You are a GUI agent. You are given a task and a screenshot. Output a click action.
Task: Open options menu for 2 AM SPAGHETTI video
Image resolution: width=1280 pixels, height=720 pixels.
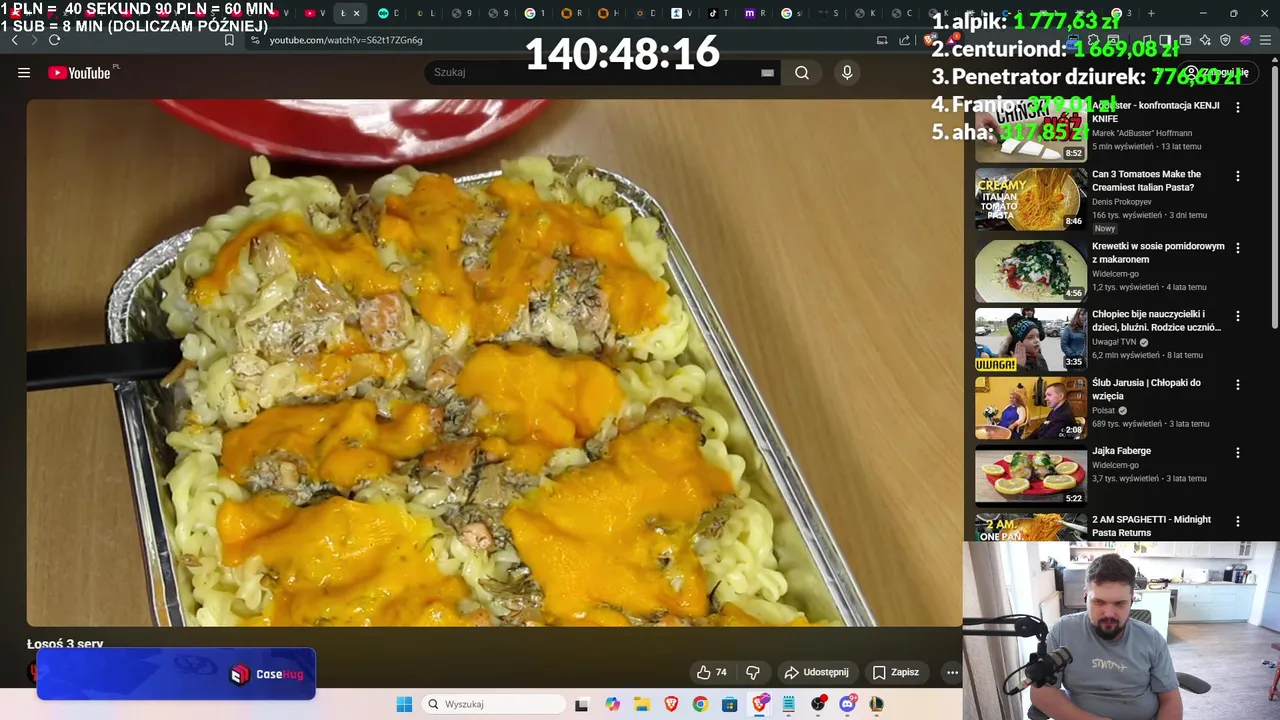pos(1238,521)
